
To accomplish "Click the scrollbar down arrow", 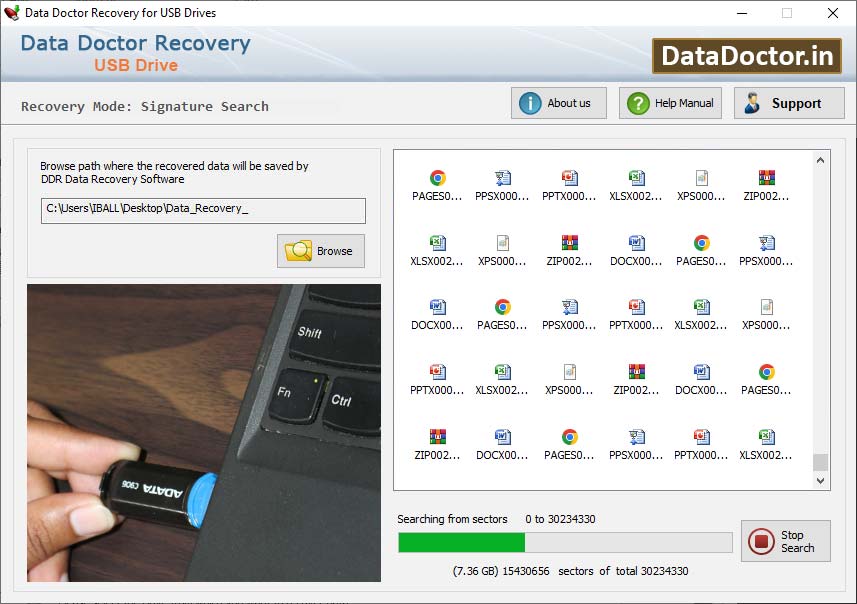I will pos(820,481).
